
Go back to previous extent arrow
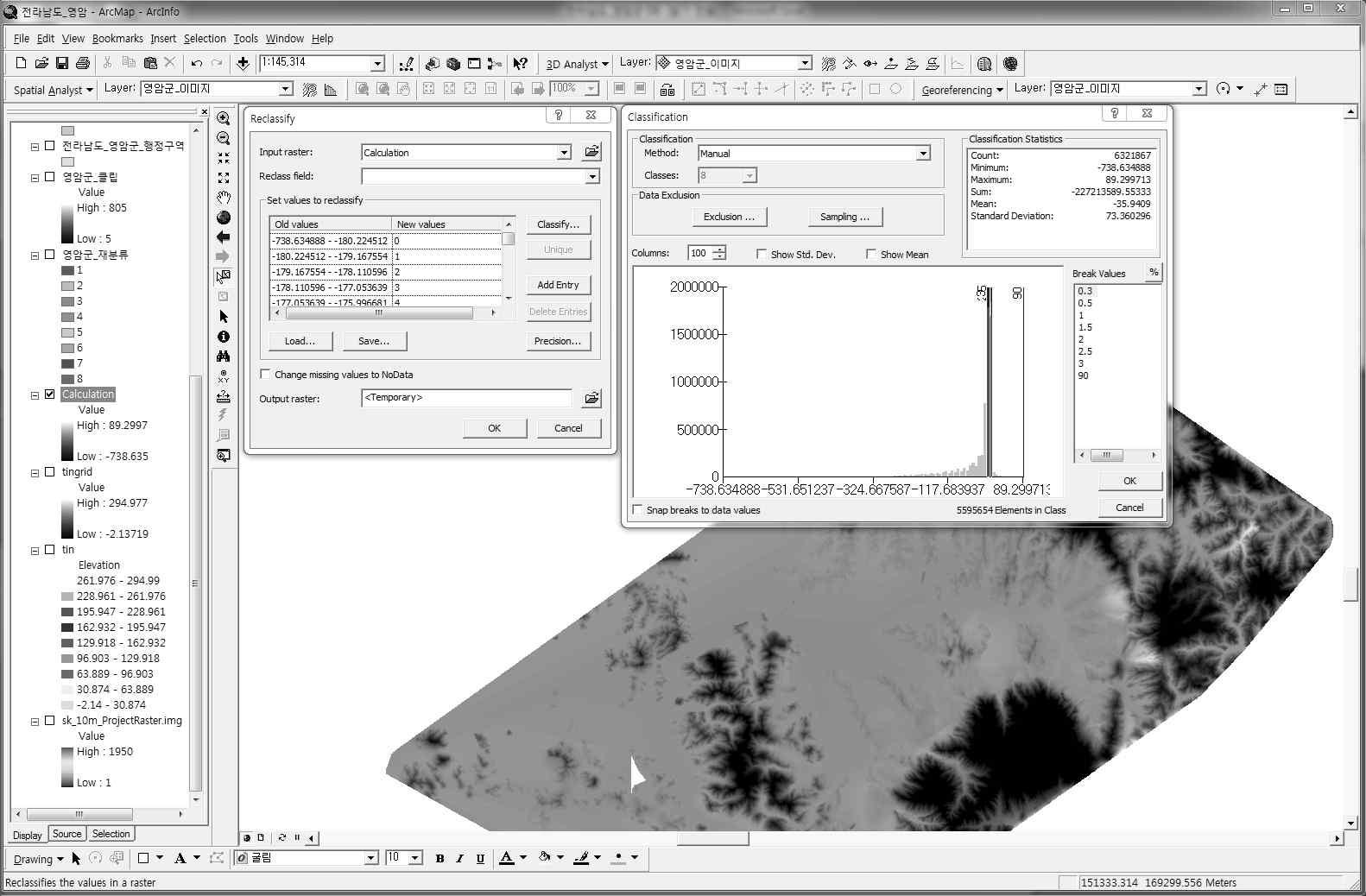click(224, 237)
